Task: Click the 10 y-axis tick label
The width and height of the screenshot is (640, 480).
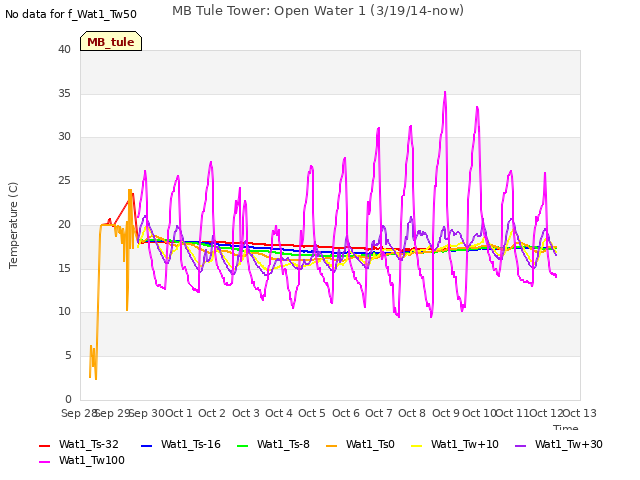Action: pyautogui.click(x=64, y=312)
